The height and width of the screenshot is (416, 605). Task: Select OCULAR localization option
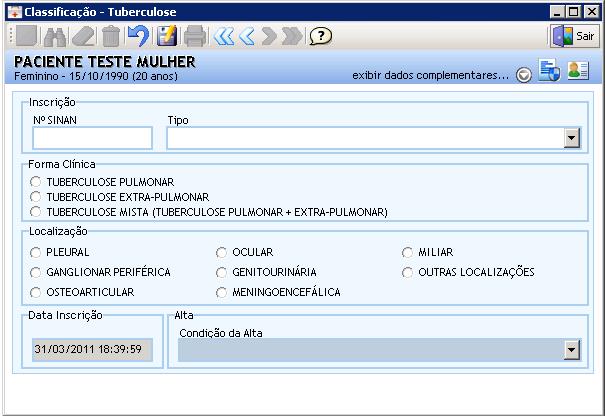click(221, 252)
